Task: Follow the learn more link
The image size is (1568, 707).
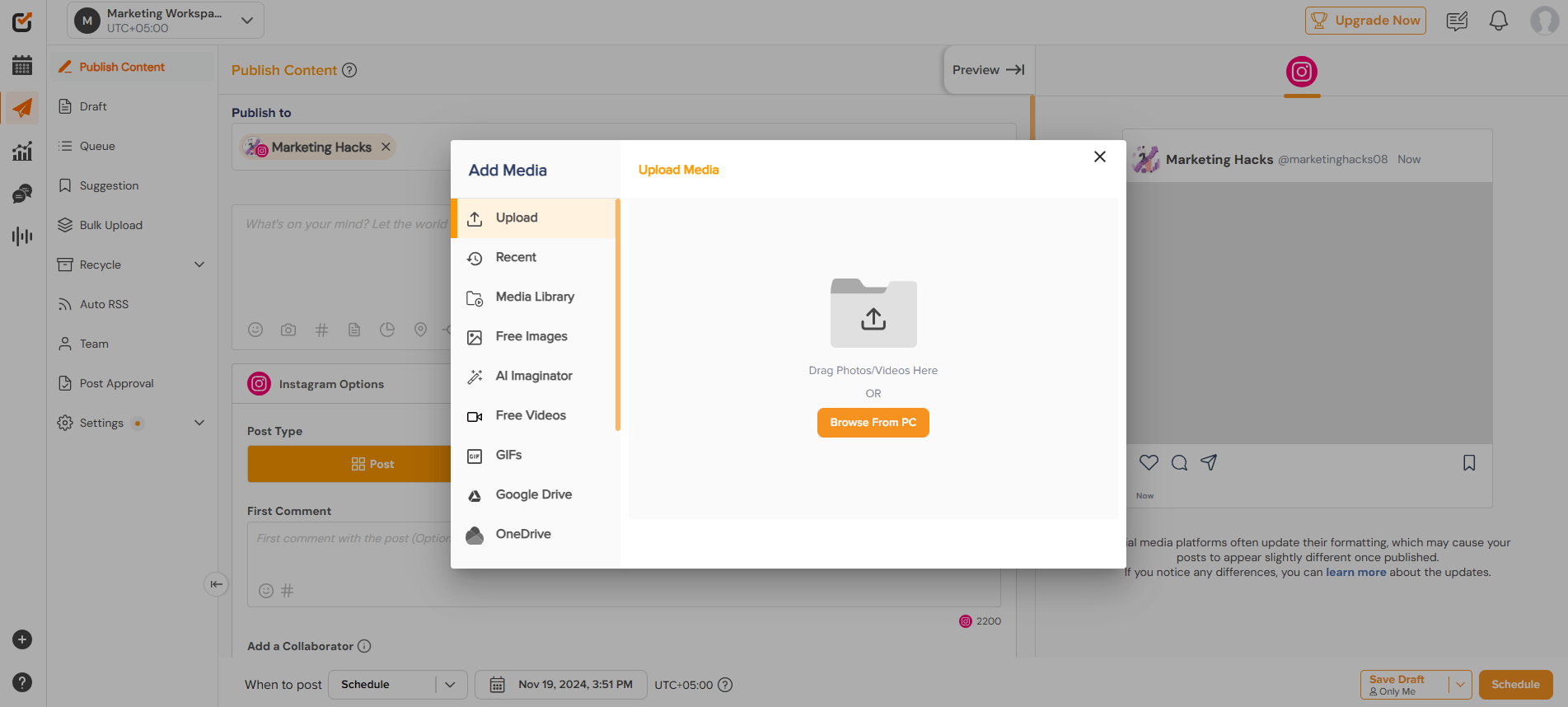Action: tap(1355, 572)
